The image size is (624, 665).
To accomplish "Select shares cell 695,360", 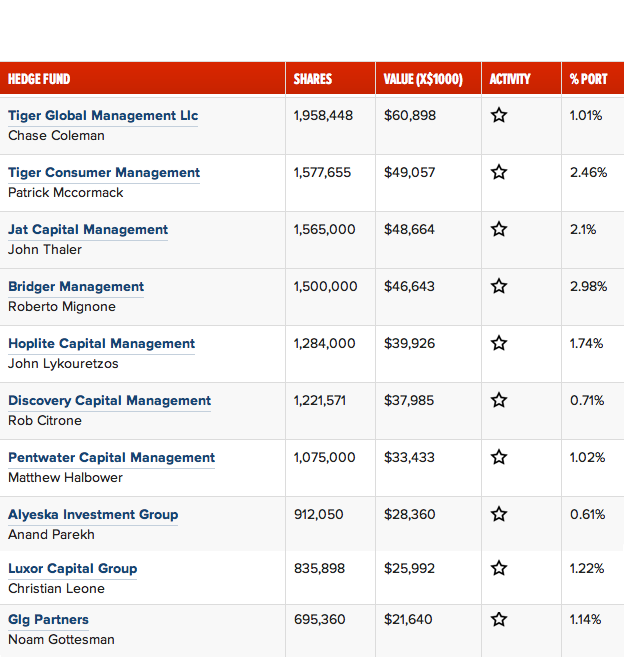I will [319, 619].
